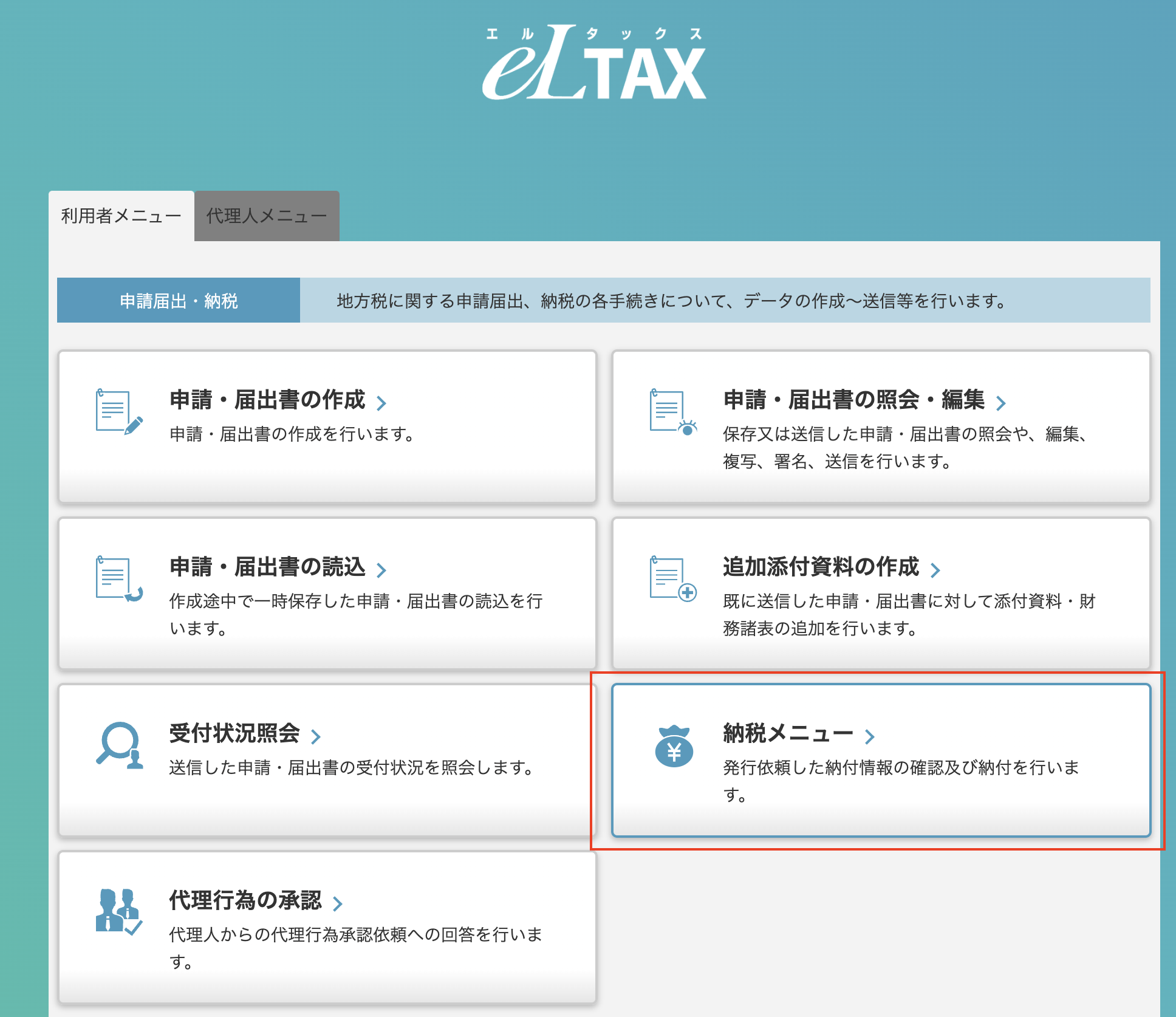Click the document reload icon for 申請・届出書の読込
The image size is (1176, 1017).
[x=119, y=579]
